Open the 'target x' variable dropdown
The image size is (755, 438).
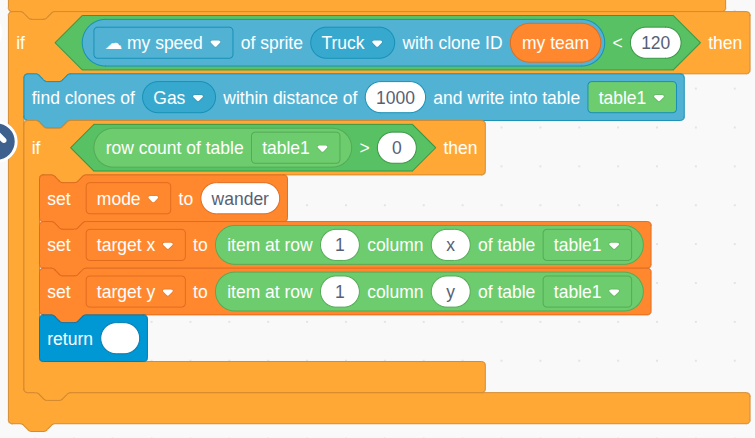click(135, 245)
